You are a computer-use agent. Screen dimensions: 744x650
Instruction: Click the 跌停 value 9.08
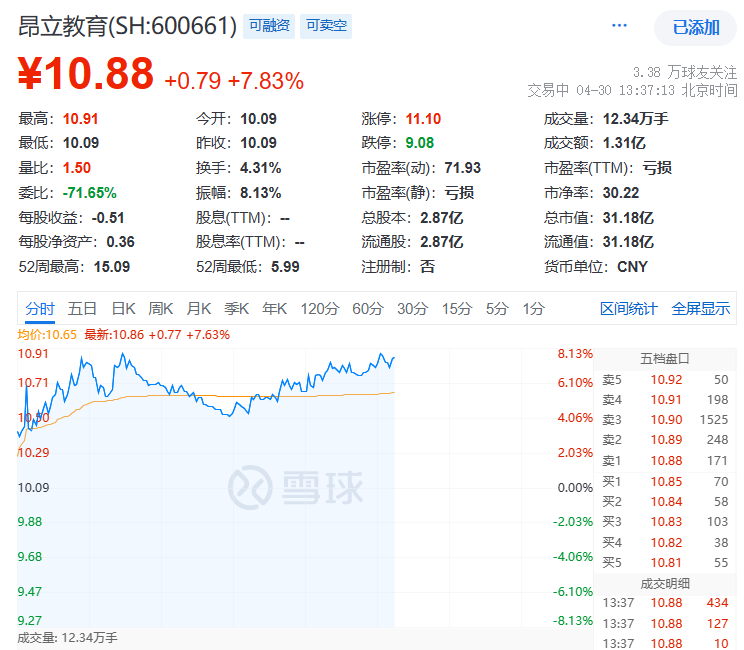(419, 143)
